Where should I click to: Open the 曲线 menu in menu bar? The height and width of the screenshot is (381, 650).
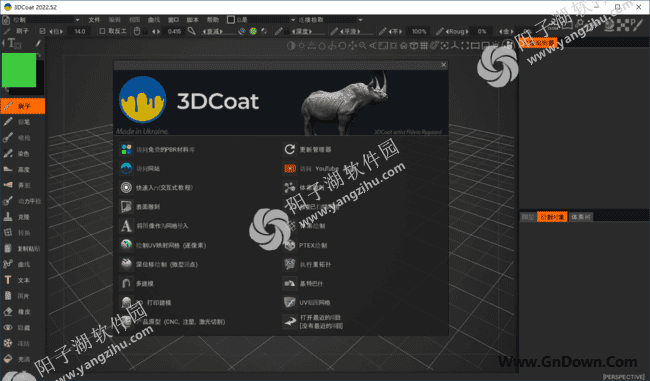click(154, 19)
